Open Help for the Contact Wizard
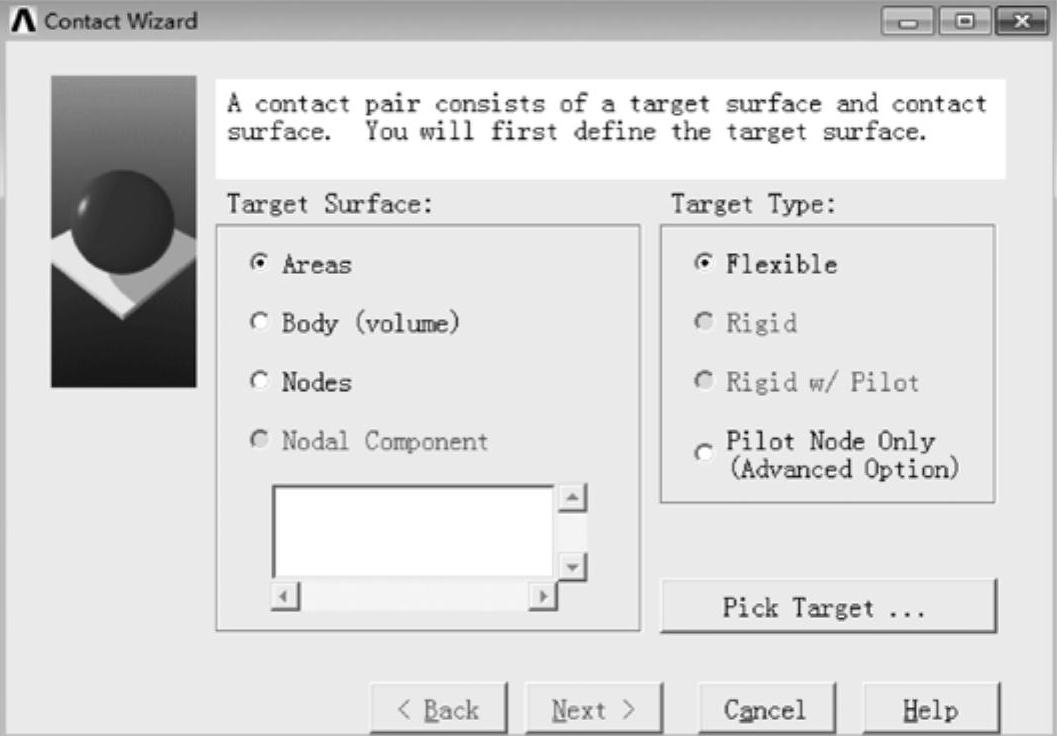Image resolution: width=1057 pixels, height=736 pixels. coord(931,710)
